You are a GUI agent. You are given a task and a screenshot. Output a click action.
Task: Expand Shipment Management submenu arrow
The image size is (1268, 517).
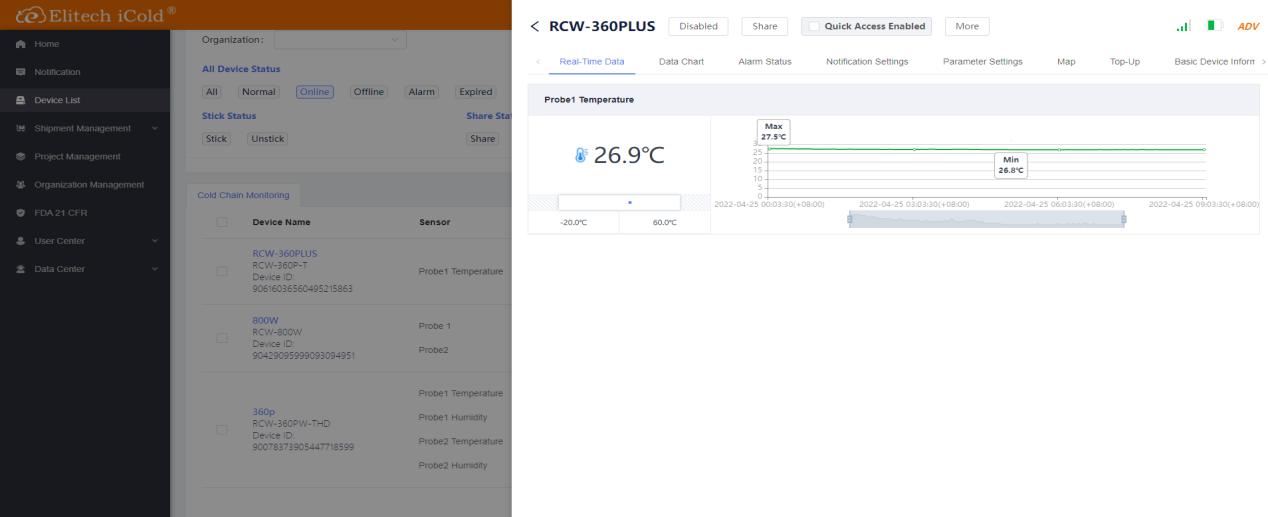coord(154,128)
